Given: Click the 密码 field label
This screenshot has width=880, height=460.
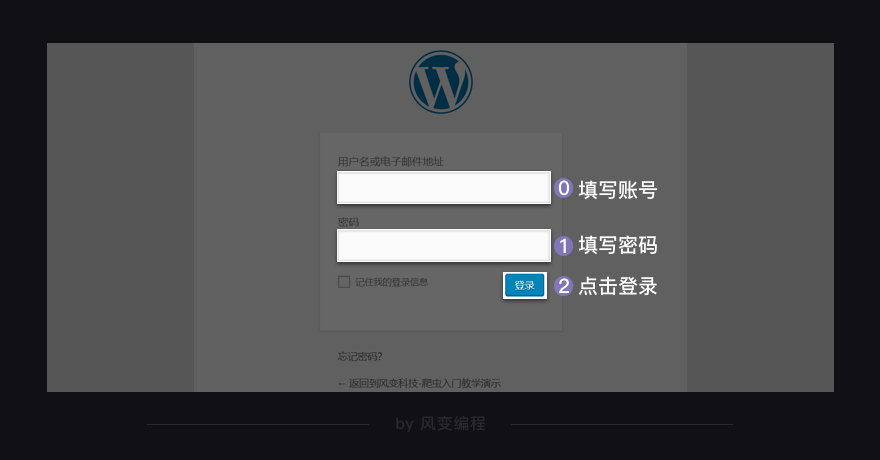Looking at the screenshot, I should 348,222.
